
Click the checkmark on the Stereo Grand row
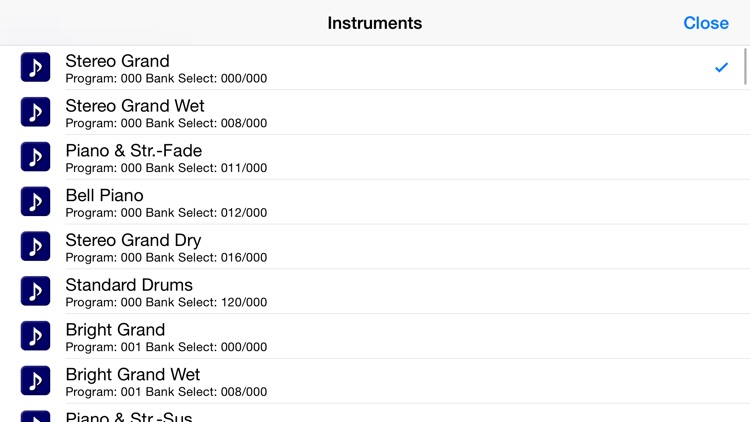[721, 67]
